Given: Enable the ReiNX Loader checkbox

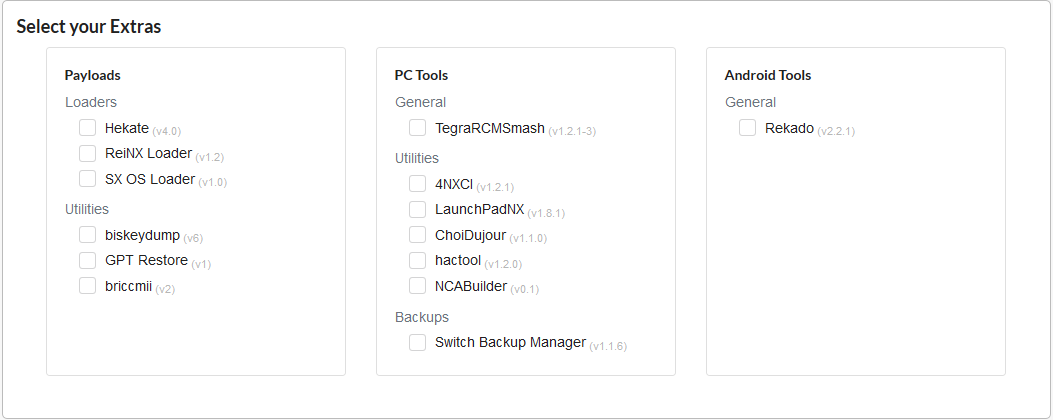Looking at the screenshot, I should tap(87, 153).
